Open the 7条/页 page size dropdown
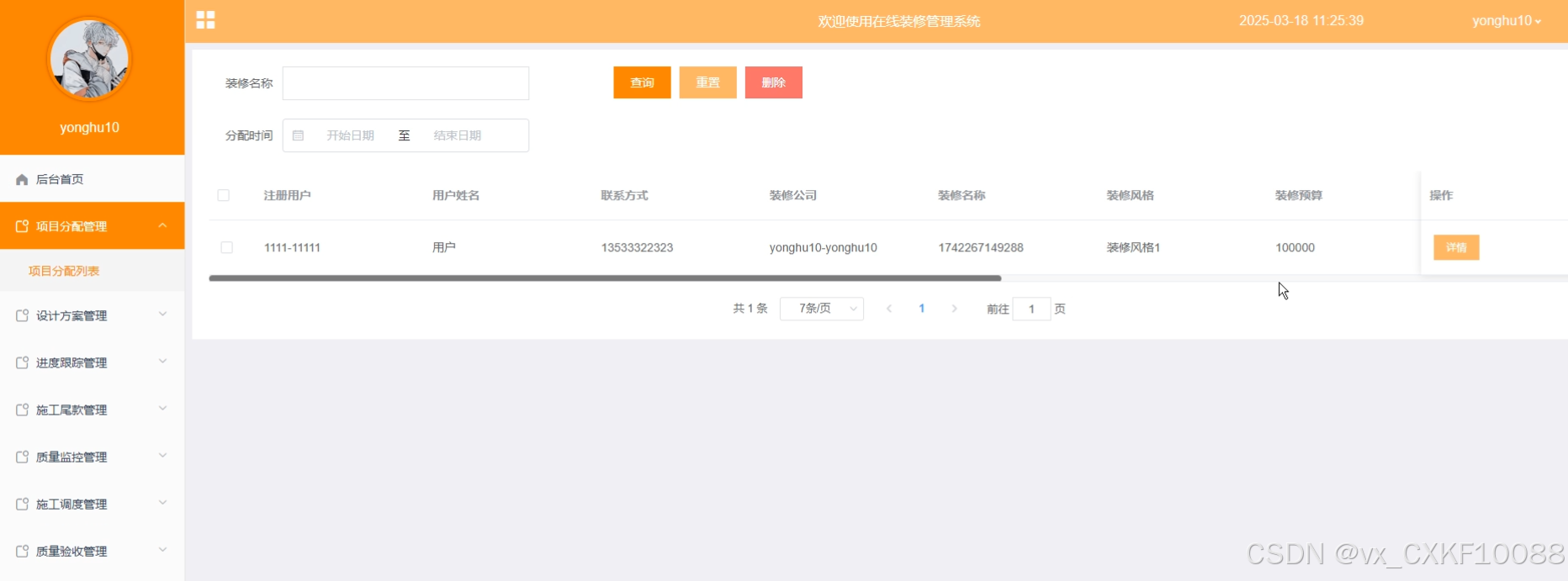 coord(822,309)
